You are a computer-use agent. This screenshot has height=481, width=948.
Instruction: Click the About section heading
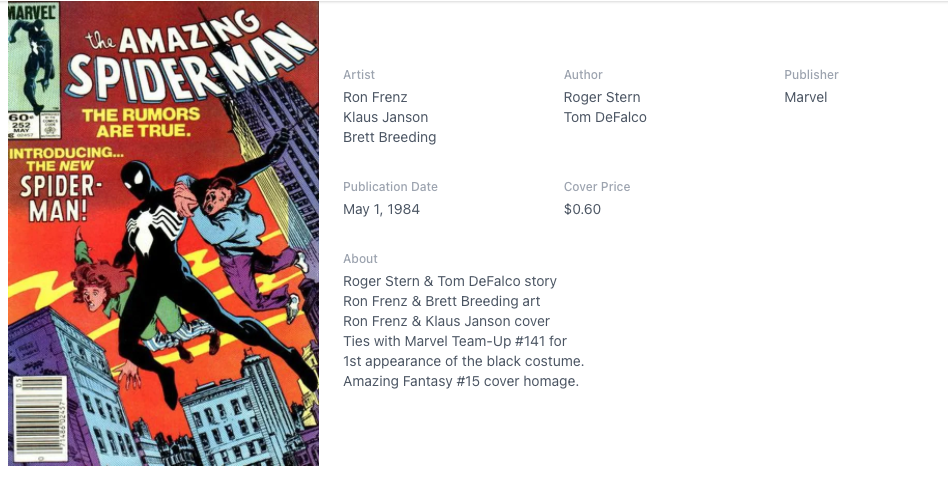(x=360, y=259)
